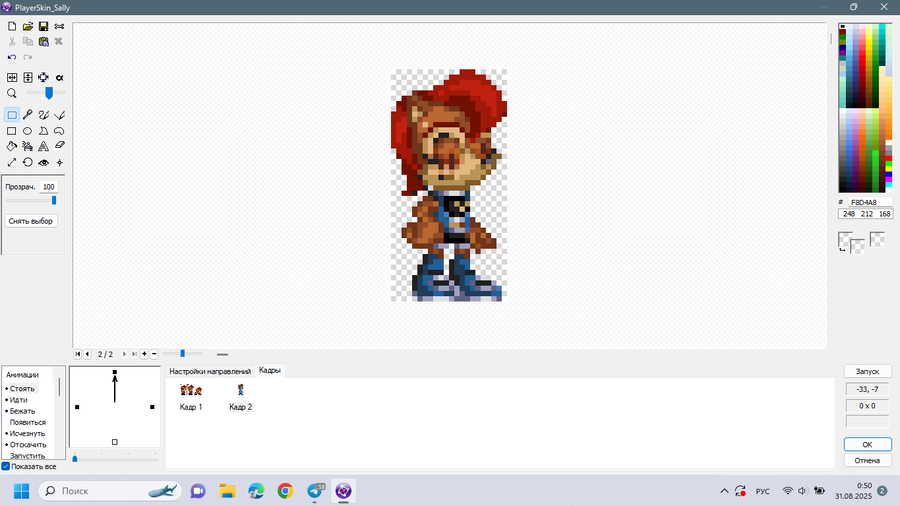The height and width of the screenshot is (506, 900).
Task: Click the 'Запуск' button
Action: tap(867, 371)
